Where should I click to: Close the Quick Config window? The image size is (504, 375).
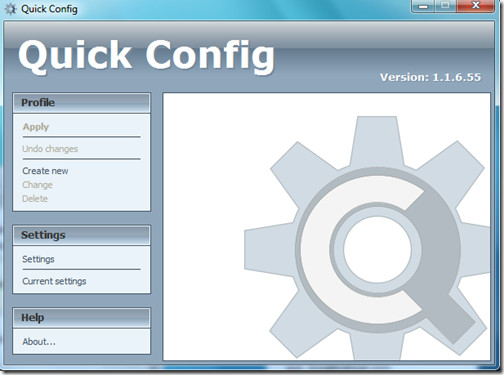pyautogui.click(x=475, y=6)
